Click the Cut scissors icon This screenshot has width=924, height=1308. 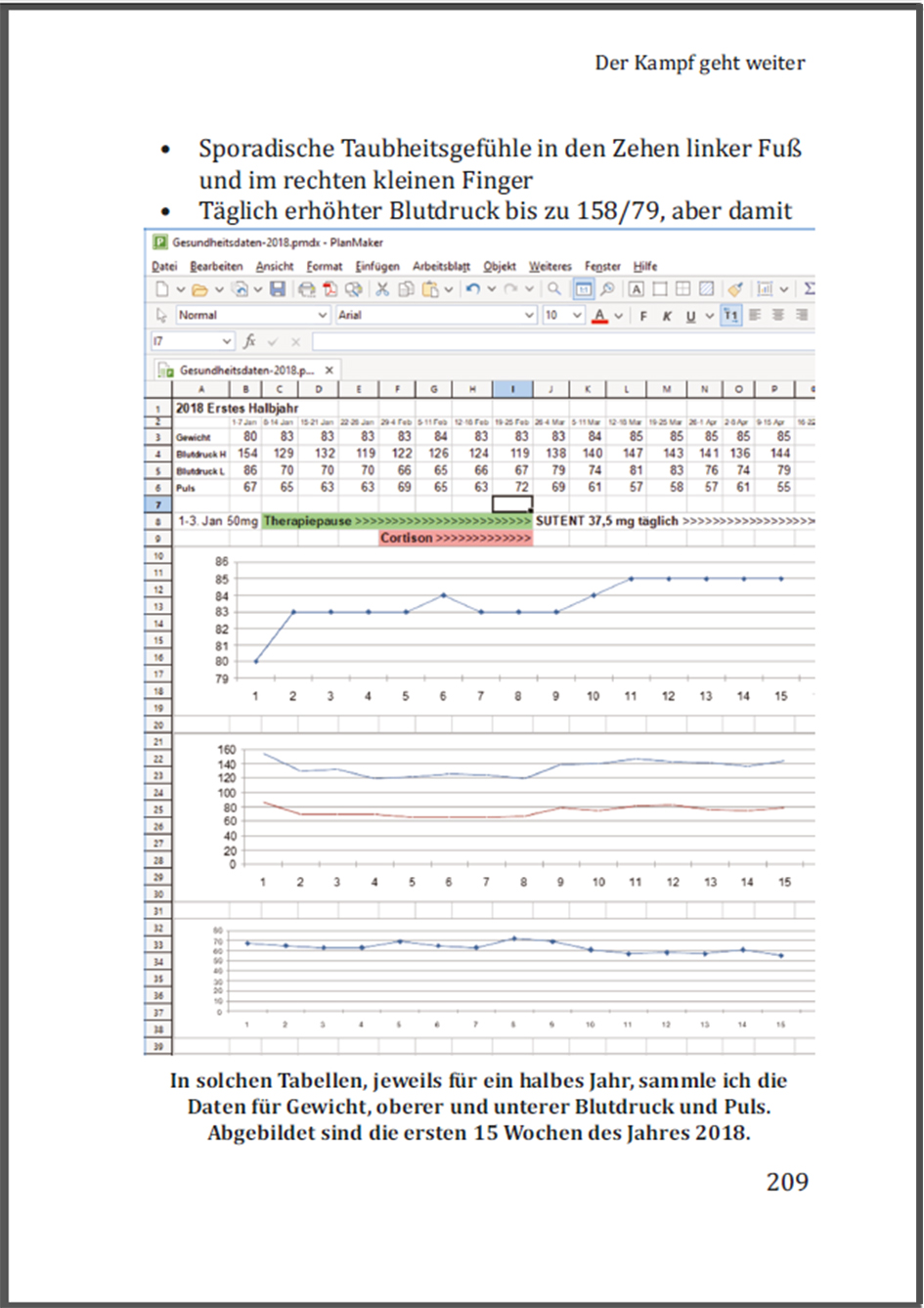(382, 289)
